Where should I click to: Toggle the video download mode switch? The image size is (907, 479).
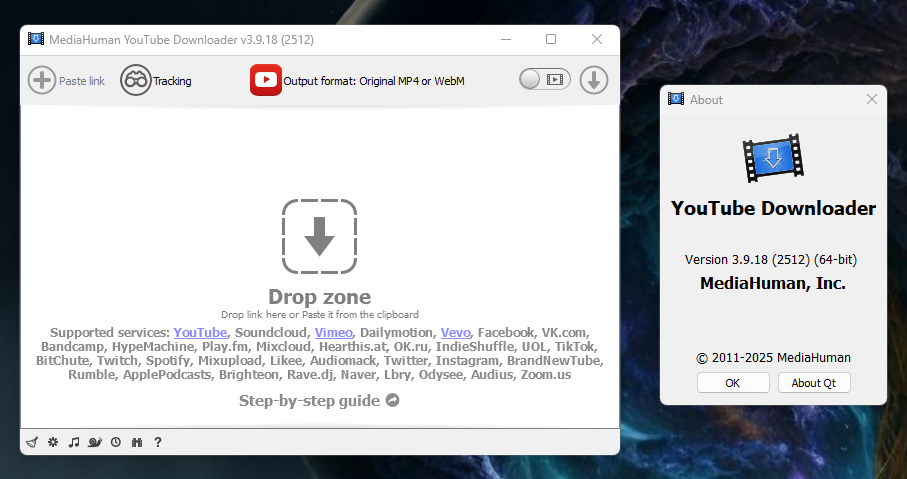544,80
